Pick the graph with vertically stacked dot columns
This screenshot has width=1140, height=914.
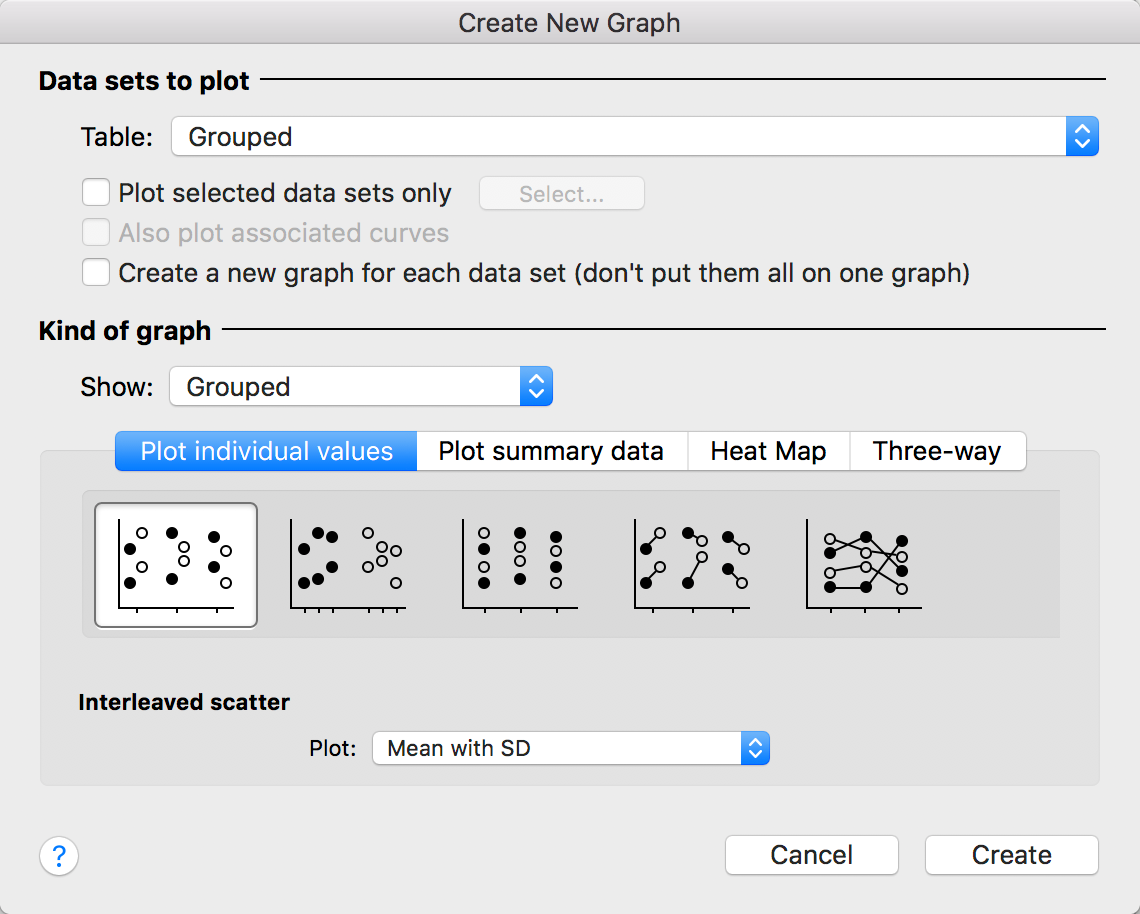pyautogui.click(x=520, y=565)
